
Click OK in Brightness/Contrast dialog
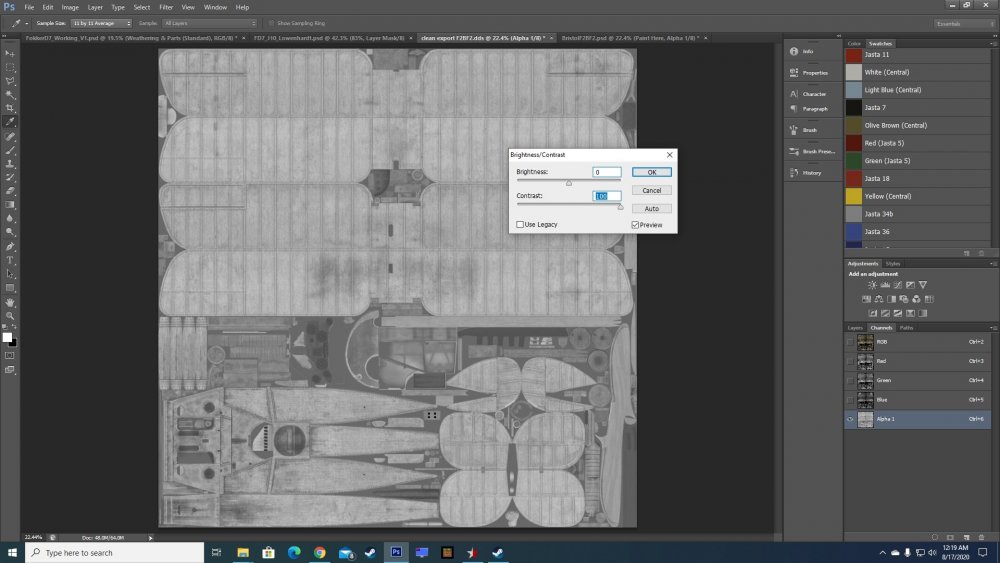pos(651,172)
